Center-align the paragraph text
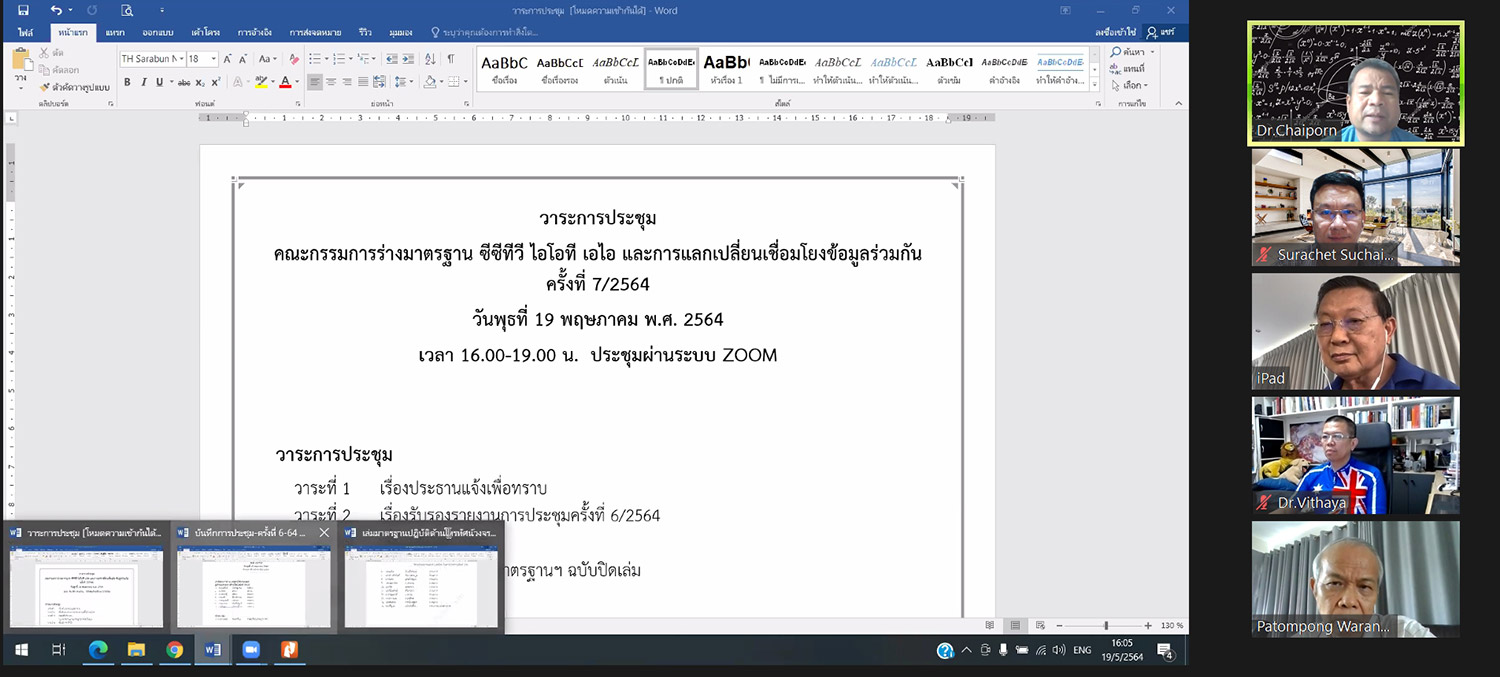 (331, 82)
